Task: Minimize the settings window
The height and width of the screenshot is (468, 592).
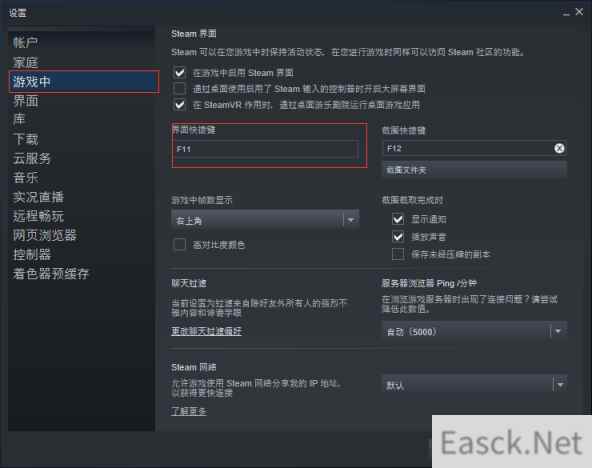Action: pos(566,13)
